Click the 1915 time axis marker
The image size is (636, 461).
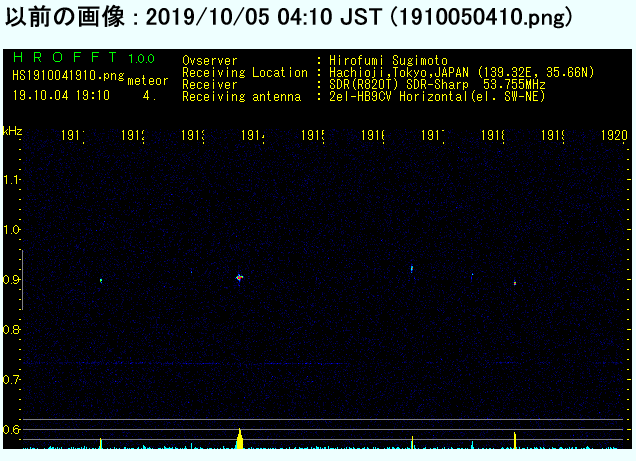pyautogui.click(x=313, y=135)
